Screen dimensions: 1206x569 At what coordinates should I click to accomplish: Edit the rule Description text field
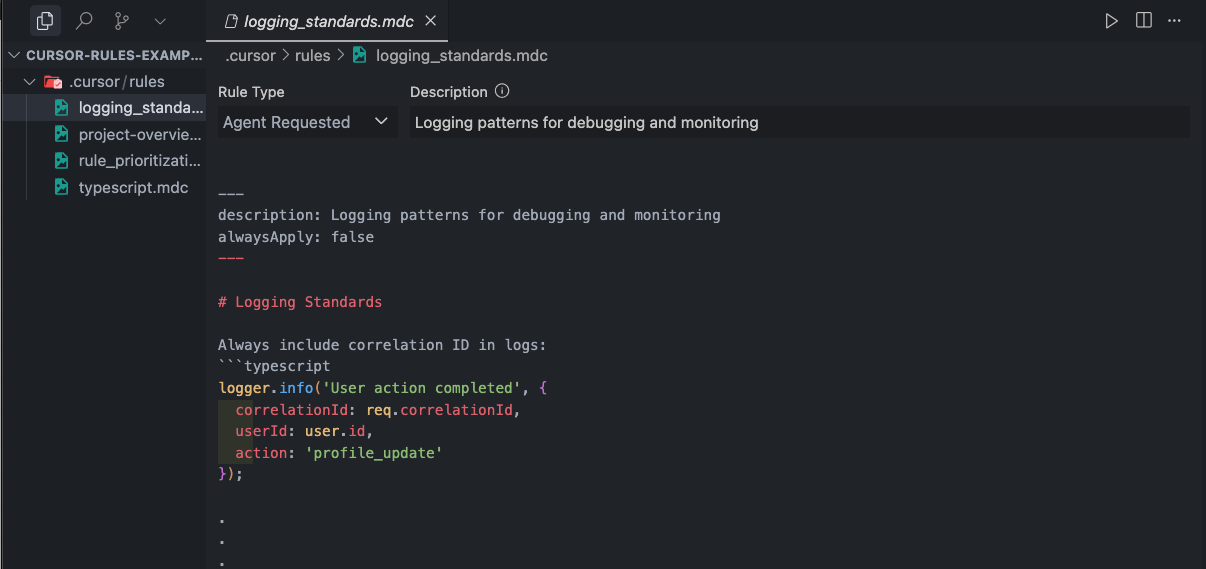click(x=798, y=122)
